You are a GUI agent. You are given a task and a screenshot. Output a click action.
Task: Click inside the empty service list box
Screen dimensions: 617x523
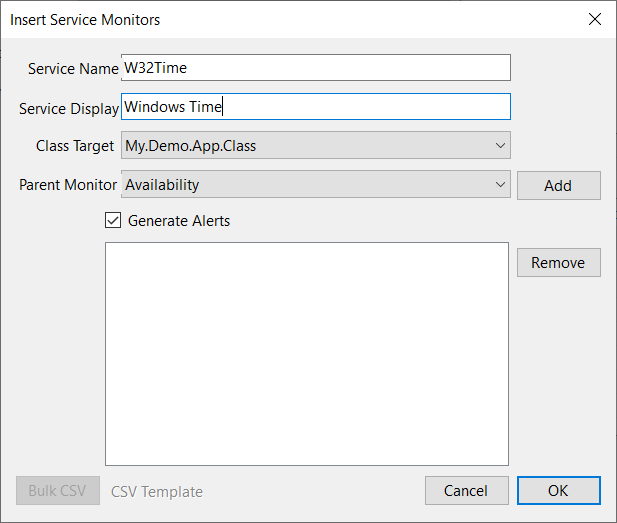pyautogui.click(x=307, y=353)
